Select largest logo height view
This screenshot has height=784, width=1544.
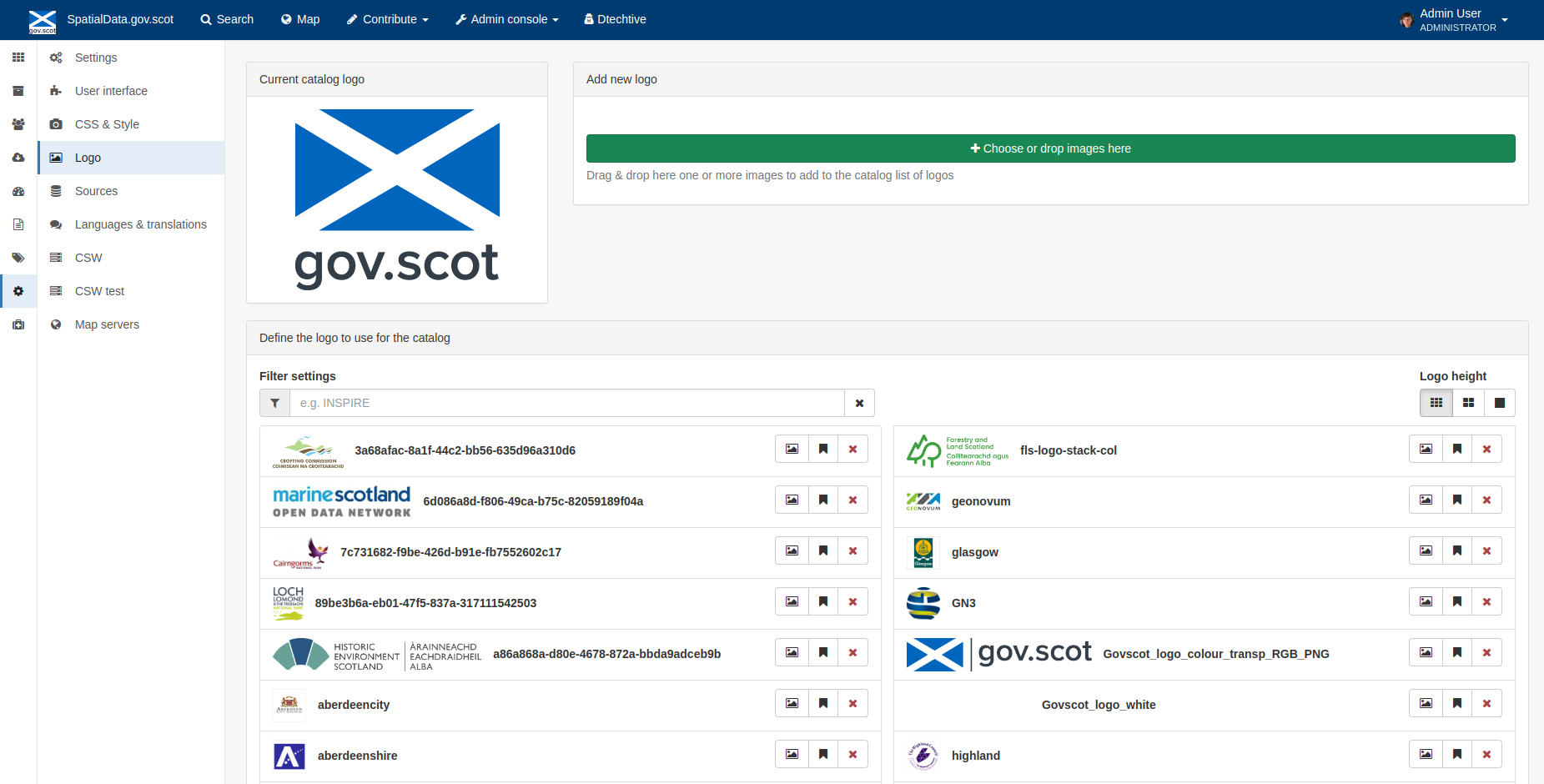[1500, 403]
